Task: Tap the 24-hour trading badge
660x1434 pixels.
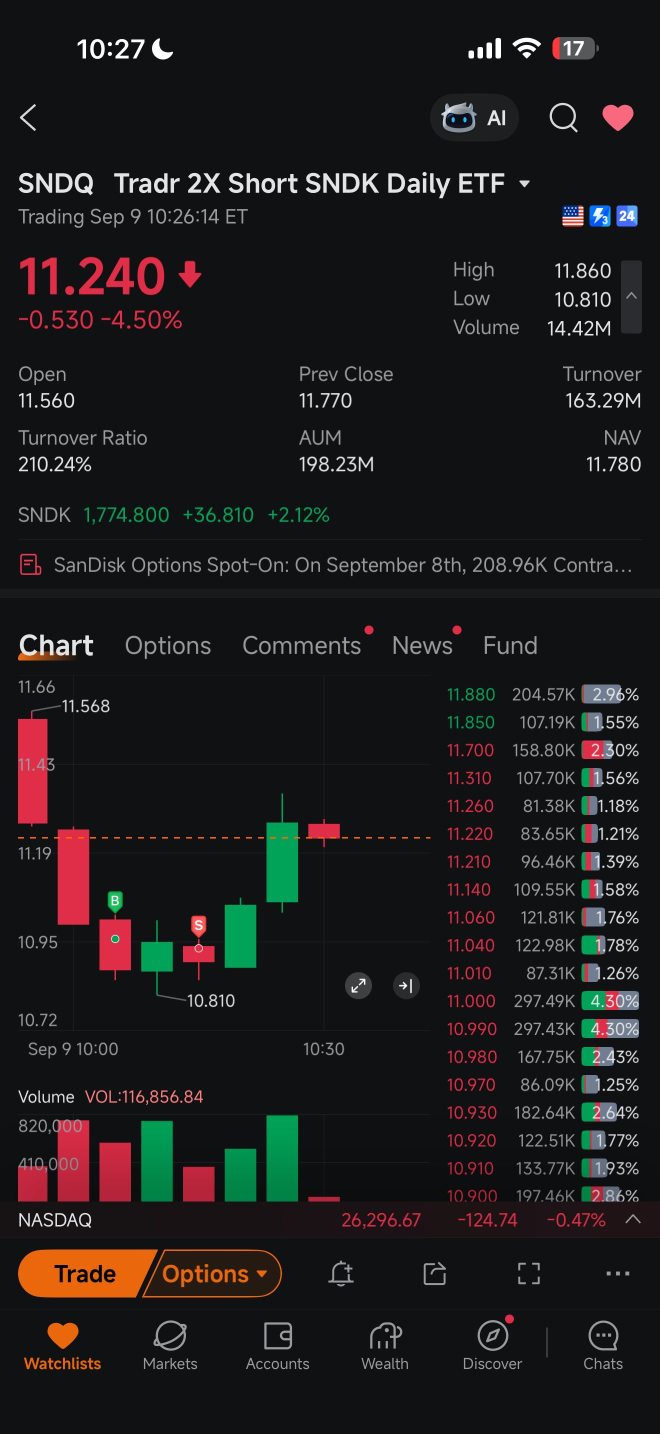Action: [x=627, y=216]
